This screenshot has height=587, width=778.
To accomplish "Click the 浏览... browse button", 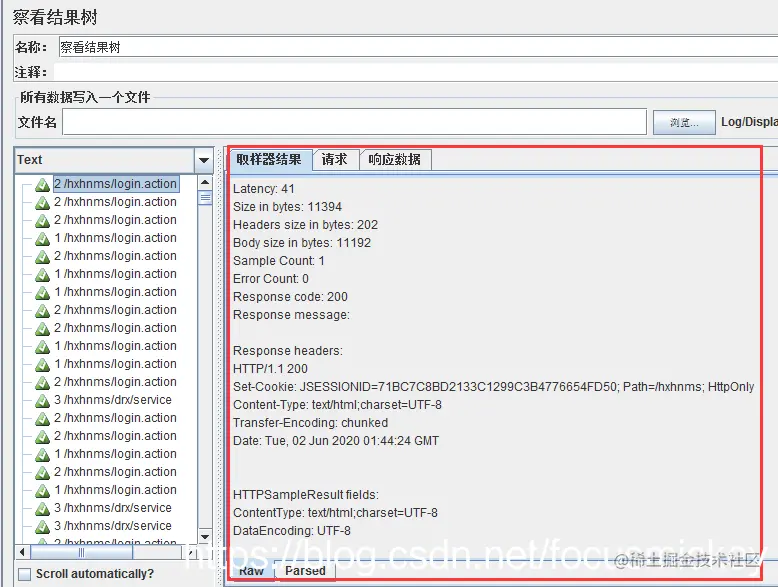I will pyautogui.click(x=684, y=122).
